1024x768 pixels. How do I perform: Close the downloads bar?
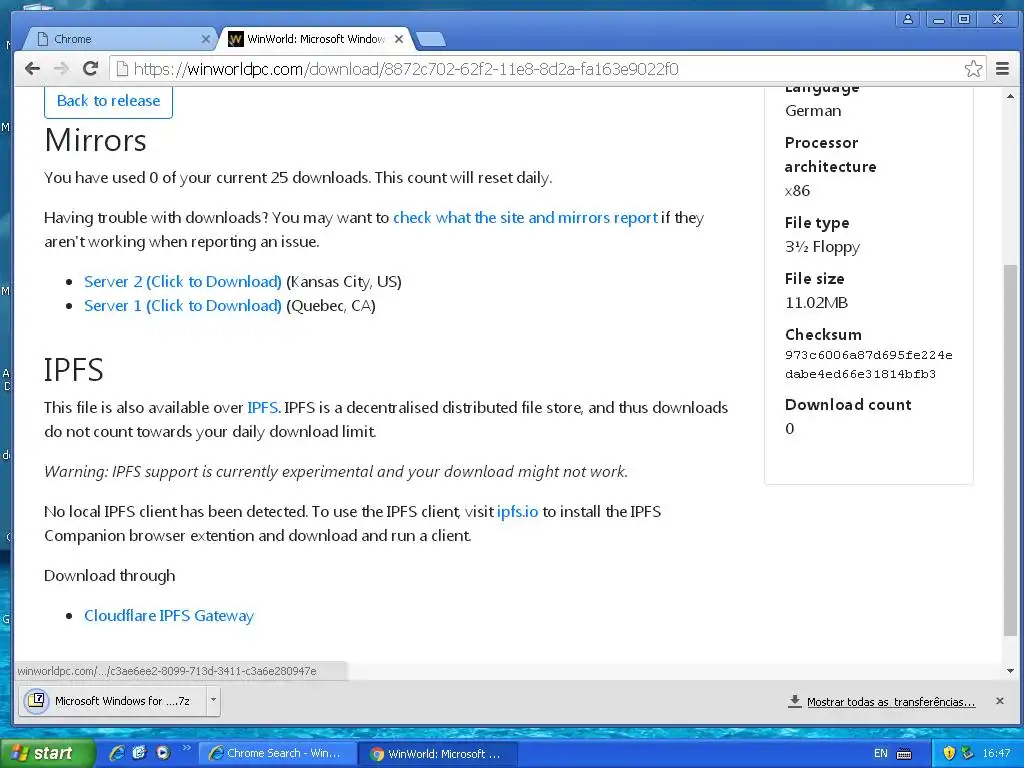pos(1000,701)
